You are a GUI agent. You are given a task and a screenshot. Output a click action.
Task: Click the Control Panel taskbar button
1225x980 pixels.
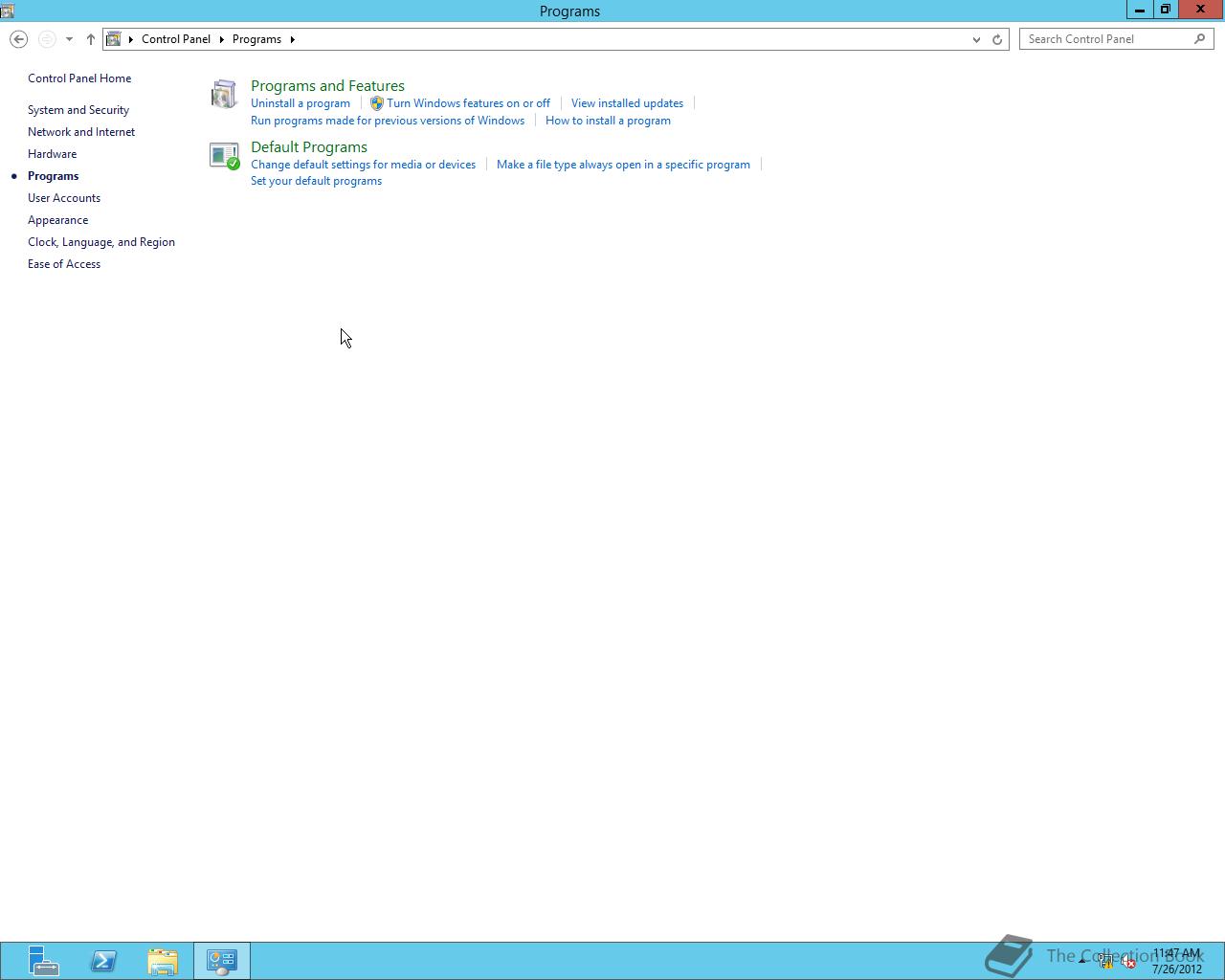pos(222,961)
